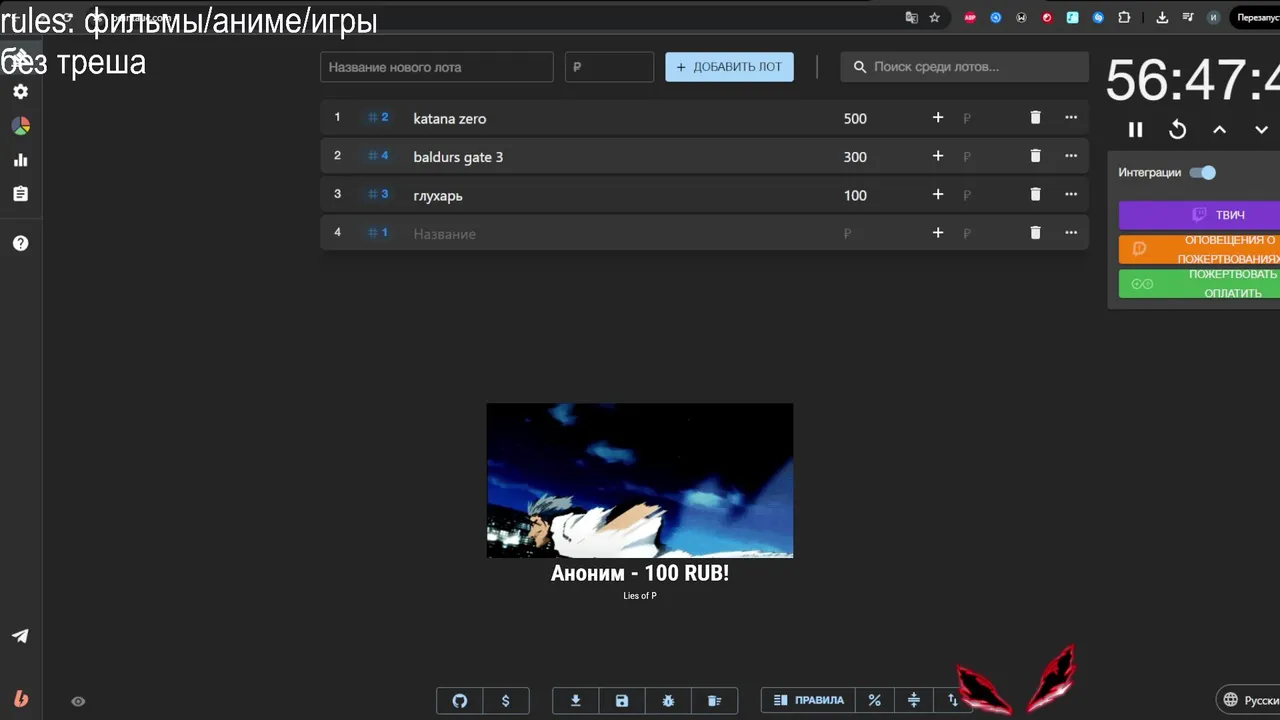Click the compact view button in the bottom toolbar

pyautogui.click(x=913, y=700)
